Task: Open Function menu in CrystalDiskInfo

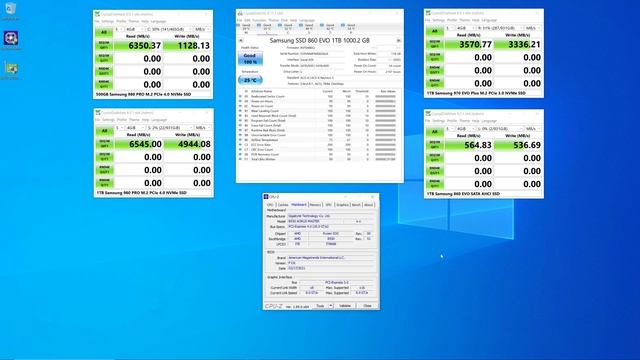Action: point(259,20)
